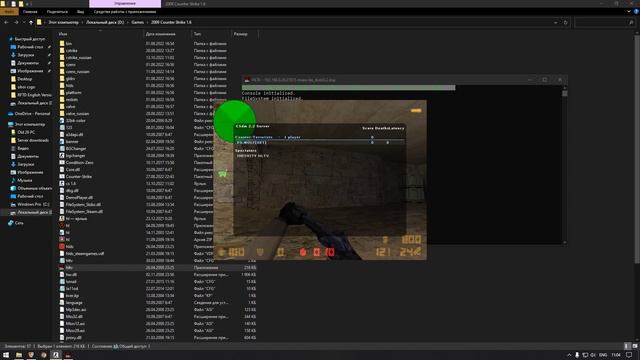
Task: Select OneDrive - Personal in the sidebar
Action: (32, 114)
